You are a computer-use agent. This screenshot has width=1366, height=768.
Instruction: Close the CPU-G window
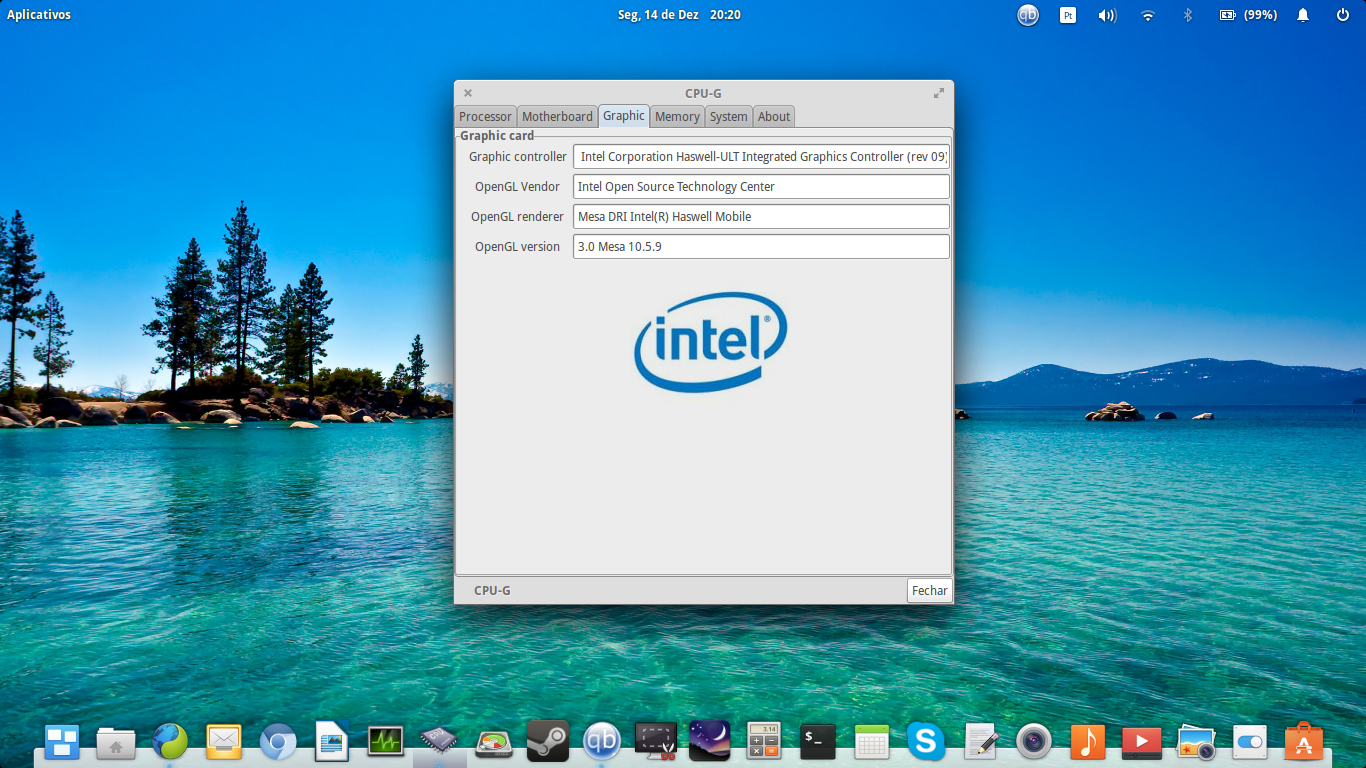click(468, 93)
